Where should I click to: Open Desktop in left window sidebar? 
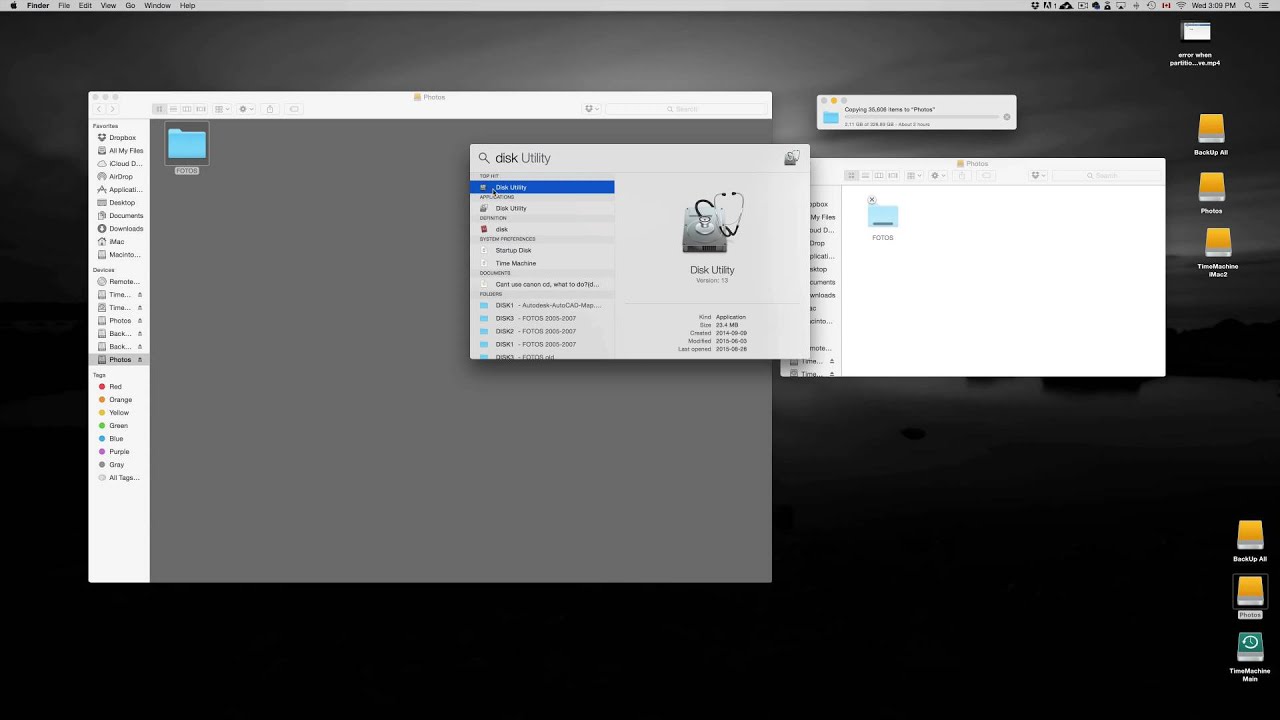click(x=119, y=203)
